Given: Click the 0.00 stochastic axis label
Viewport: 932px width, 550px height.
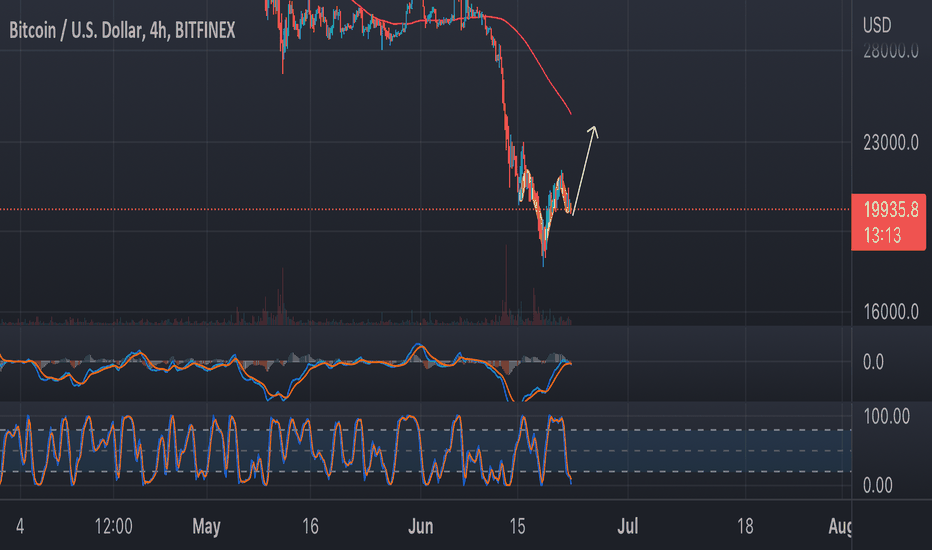Looking at the screenshot, I should 877,486.
